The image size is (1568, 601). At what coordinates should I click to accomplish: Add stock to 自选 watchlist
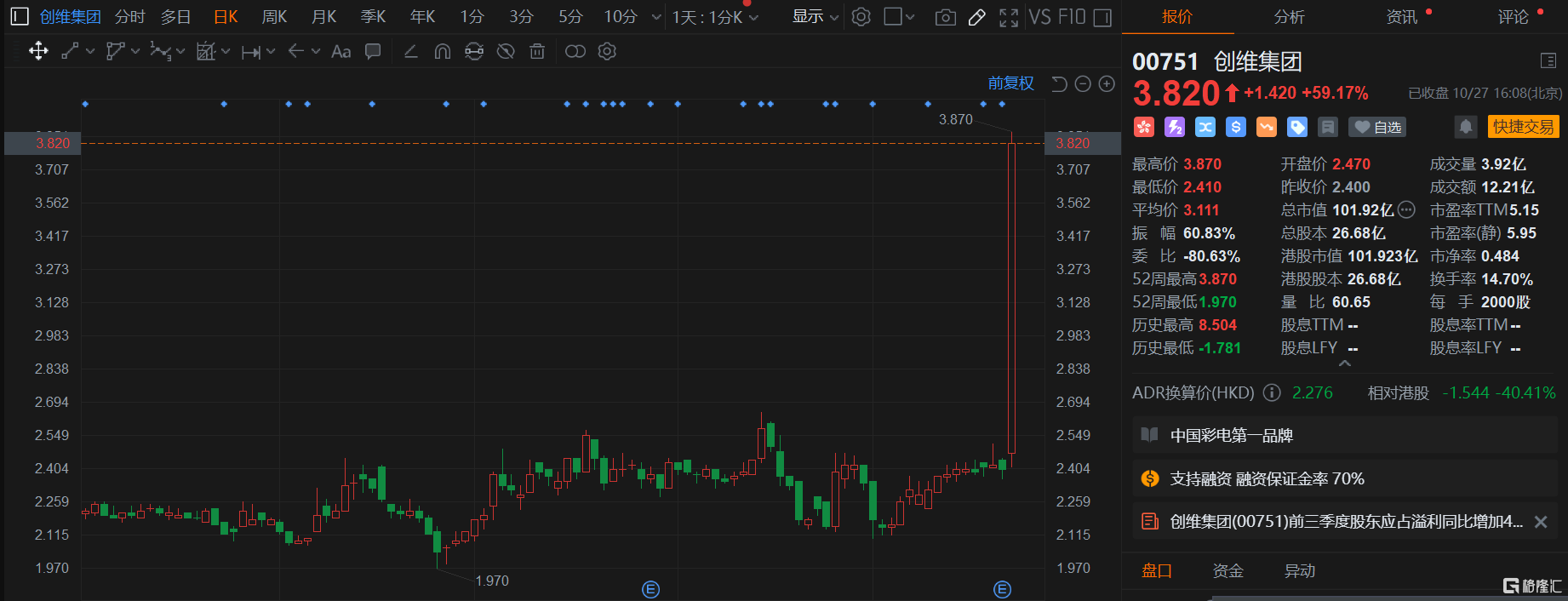(x=1377, y=127)
